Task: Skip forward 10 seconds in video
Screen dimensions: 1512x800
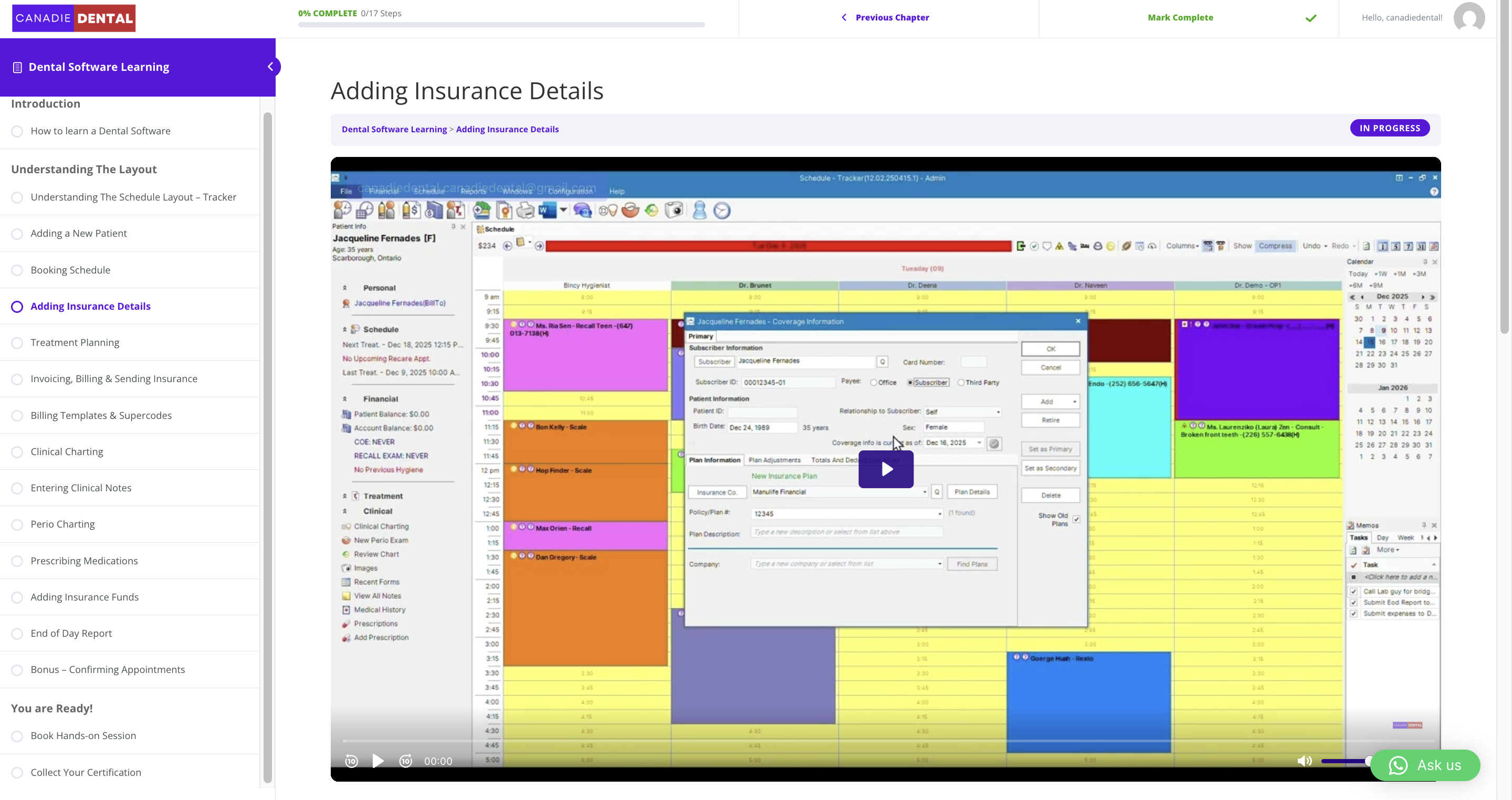Action: (x=406, y=761)
